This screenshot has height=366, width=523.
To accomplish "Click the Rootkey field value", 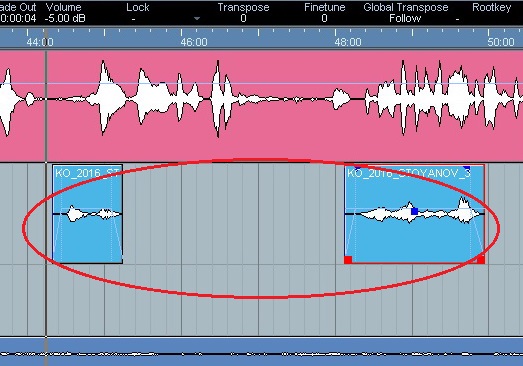I will click(x=457, y=19).
